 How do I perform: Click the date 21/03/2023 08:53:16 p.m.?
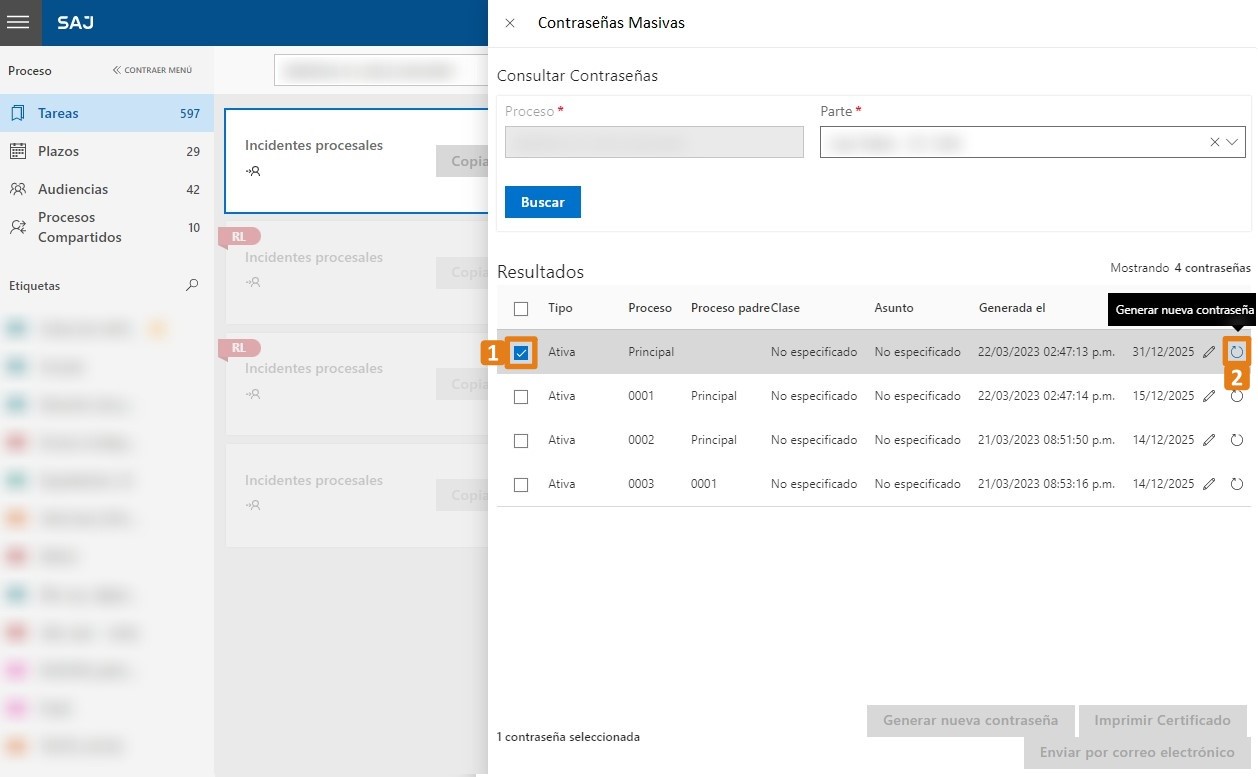coord(1047,484)
